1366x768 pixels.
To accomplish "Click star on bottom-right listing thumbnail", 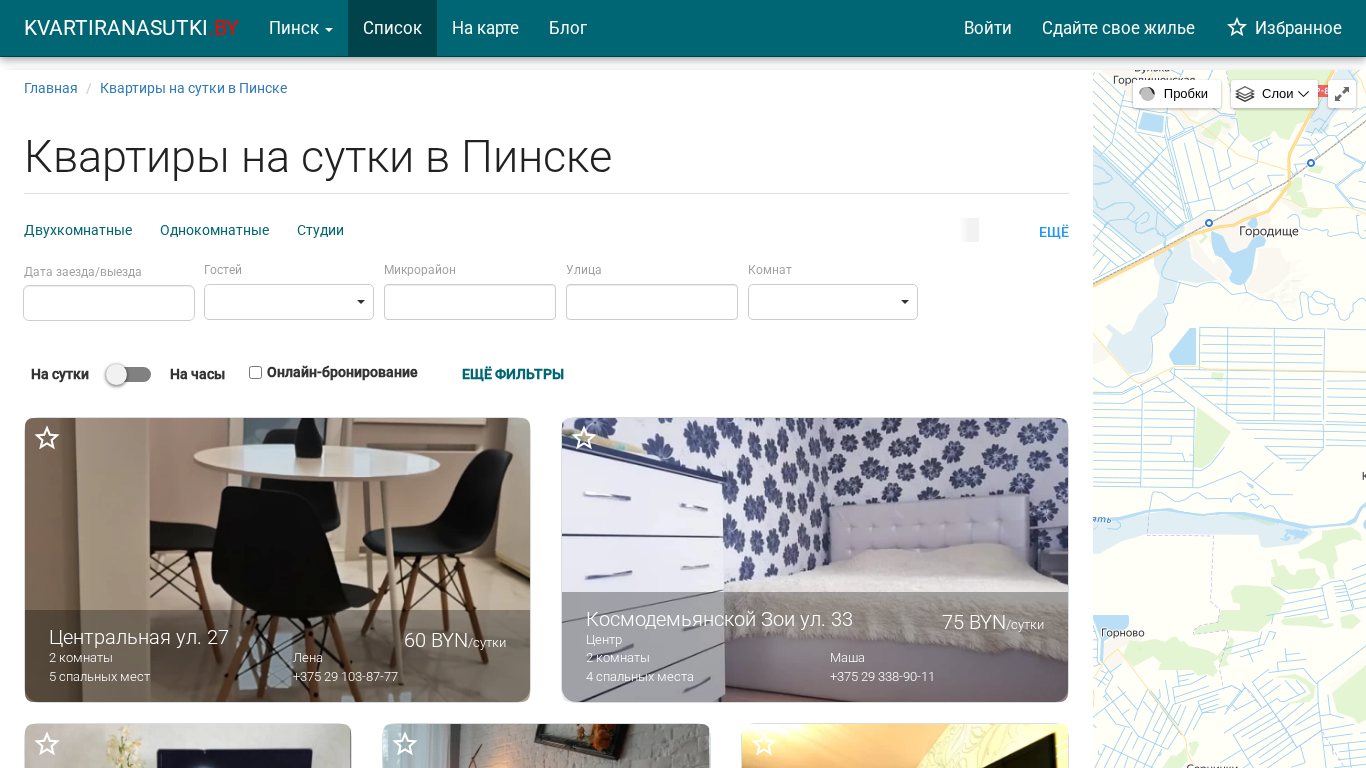I will coord(763,744).
